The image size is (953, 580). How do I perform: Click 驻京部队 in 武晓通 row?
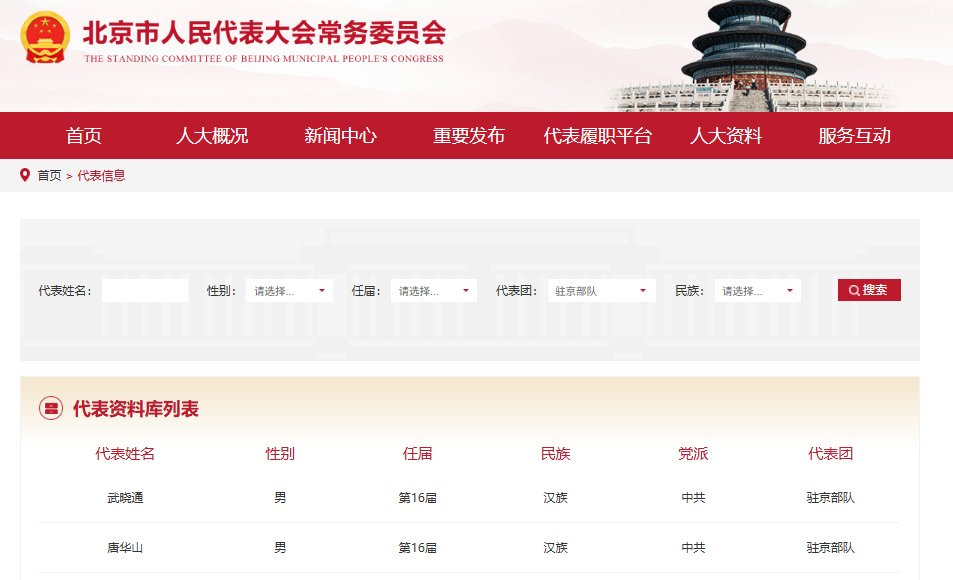coord(831,498)
